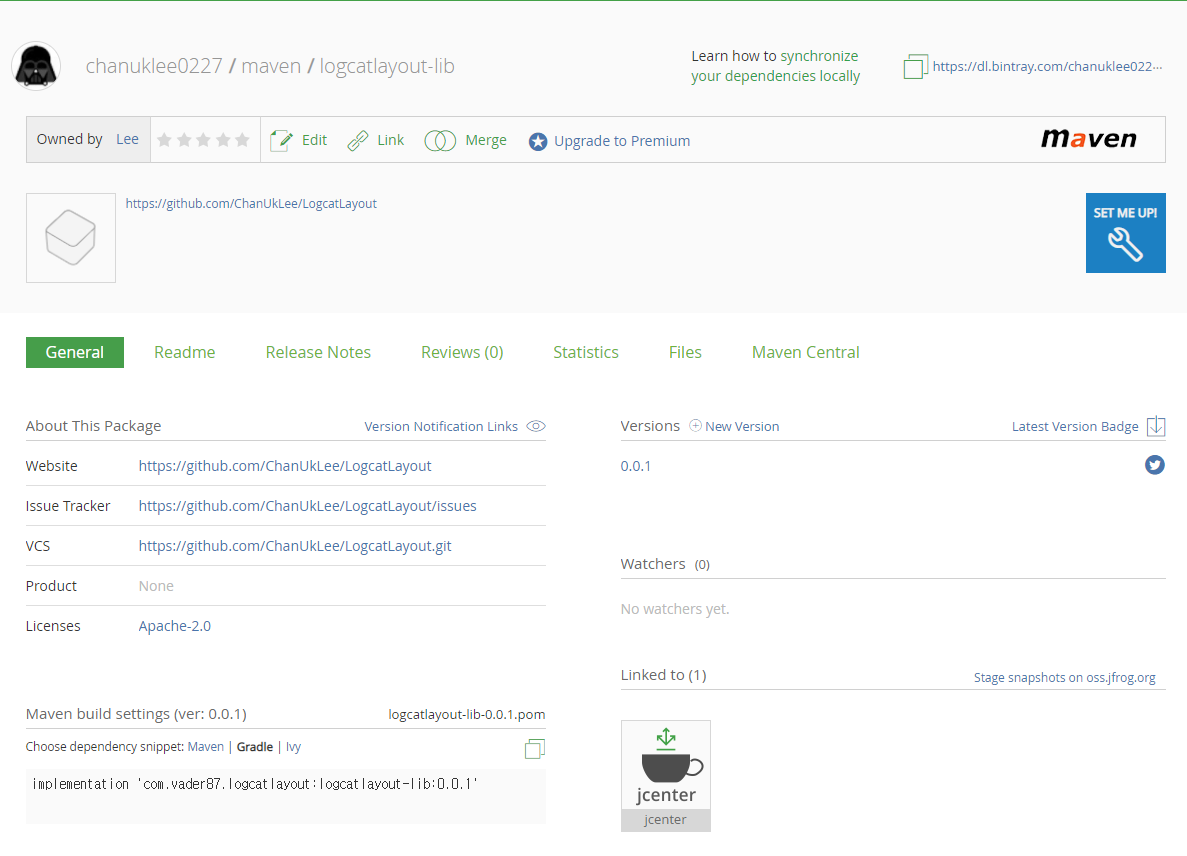Screen dimensions: 1187x856
Task: Open Stage snapshots on oss.jfrog.org link
Action: (1064, 677)
